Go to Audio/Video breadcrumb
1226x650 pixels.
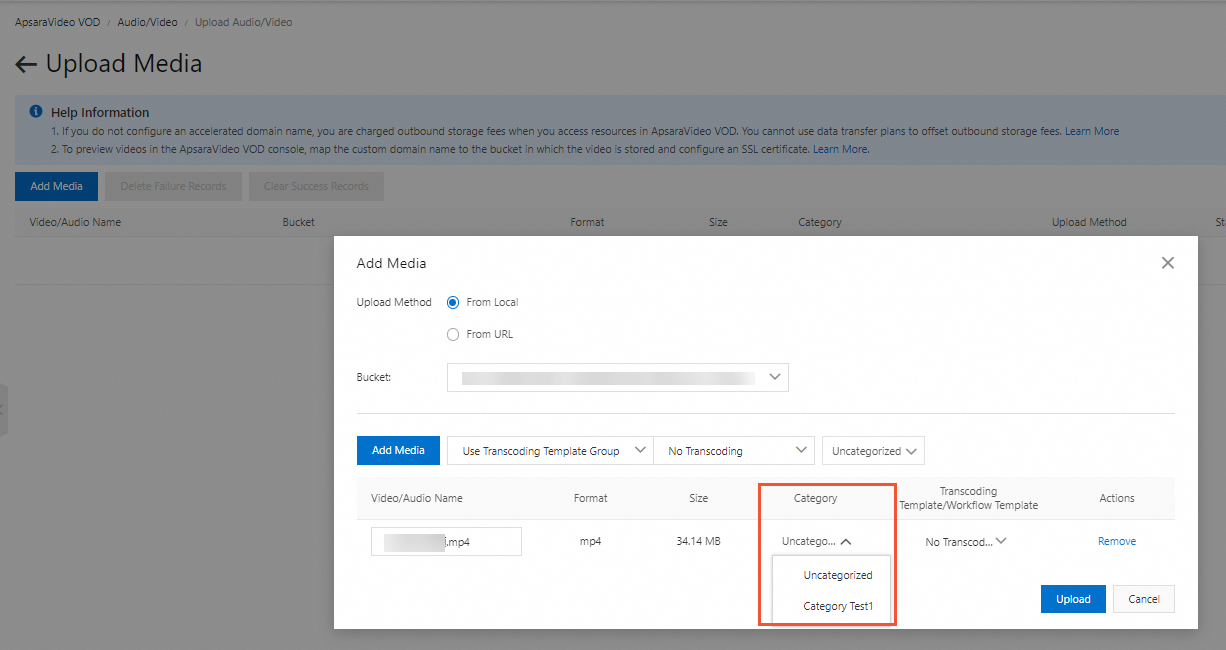pyautogui.click(x=147, y=21)
